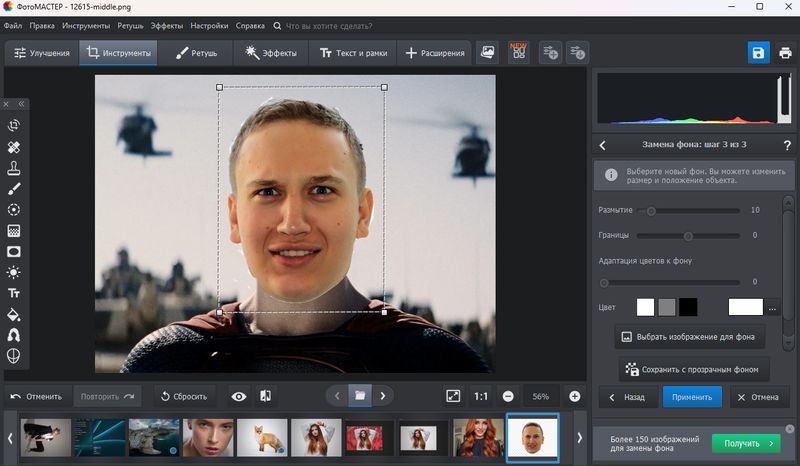This screenshot has height=466, width=800.
Task: Click the printer icon
Action: (785, 53)
